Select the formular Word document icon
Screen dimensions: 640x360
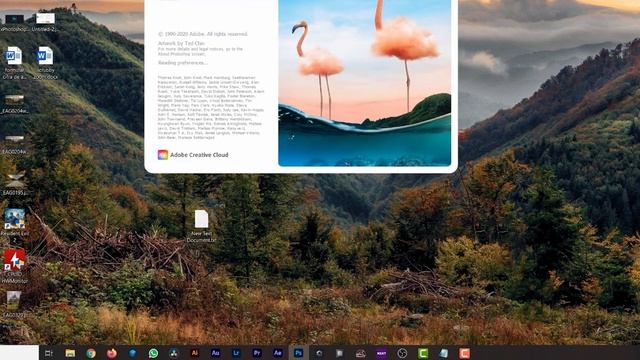pos(14,63)
